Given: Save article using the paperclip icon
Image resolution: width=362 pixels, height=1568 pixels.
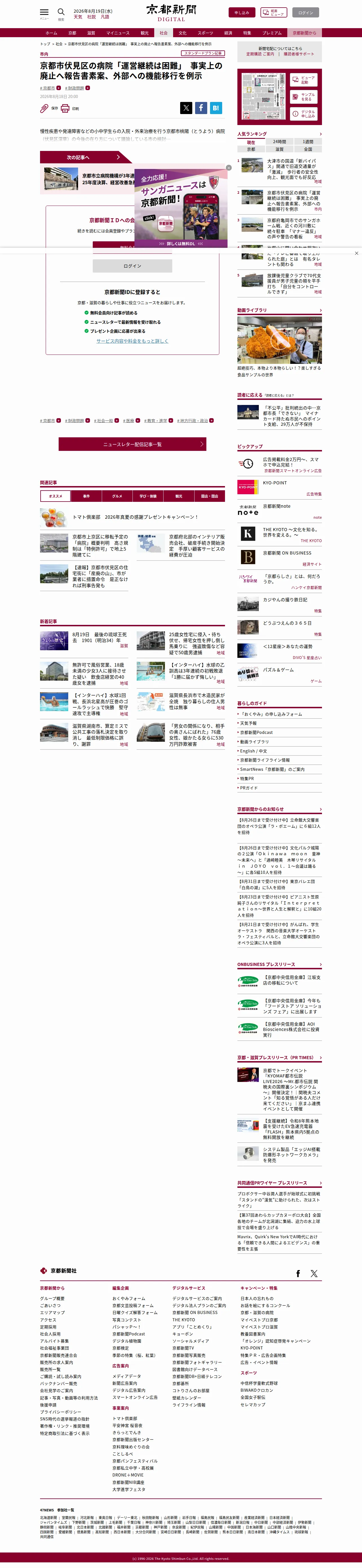Looking at the screenshot, I should [x=45, y=108].
